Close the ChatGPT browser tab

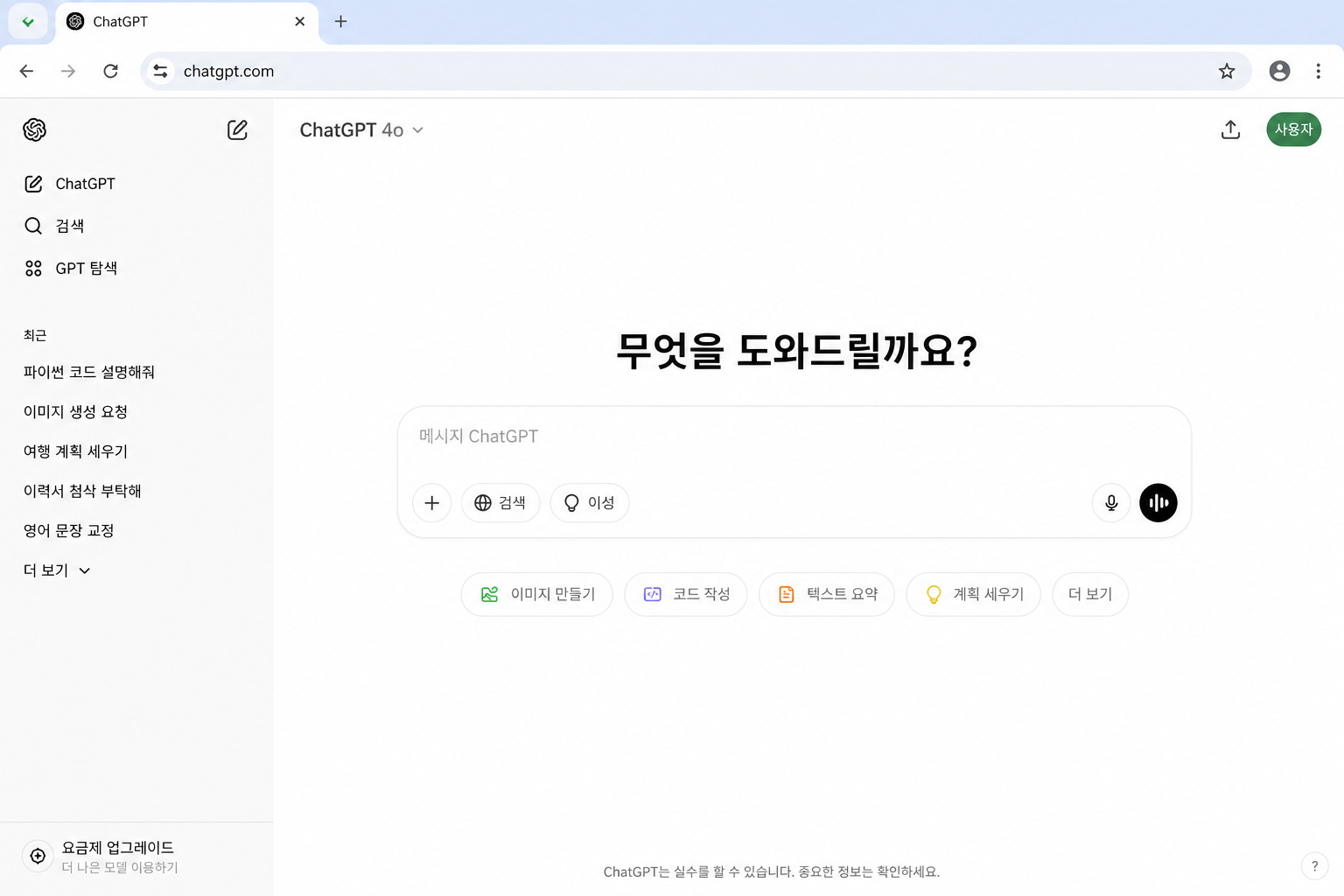[x=300, y=21]
